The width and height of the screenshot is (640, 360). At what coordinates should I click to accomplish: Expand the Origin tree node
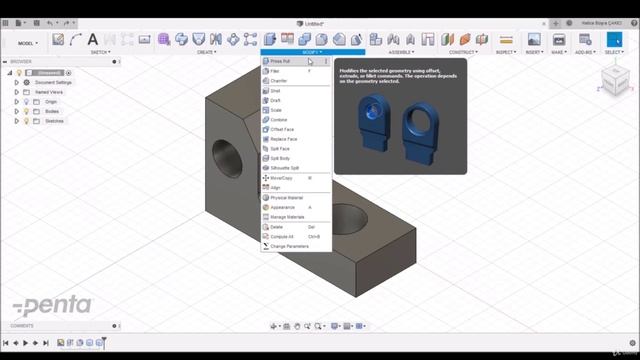(17, 102)
